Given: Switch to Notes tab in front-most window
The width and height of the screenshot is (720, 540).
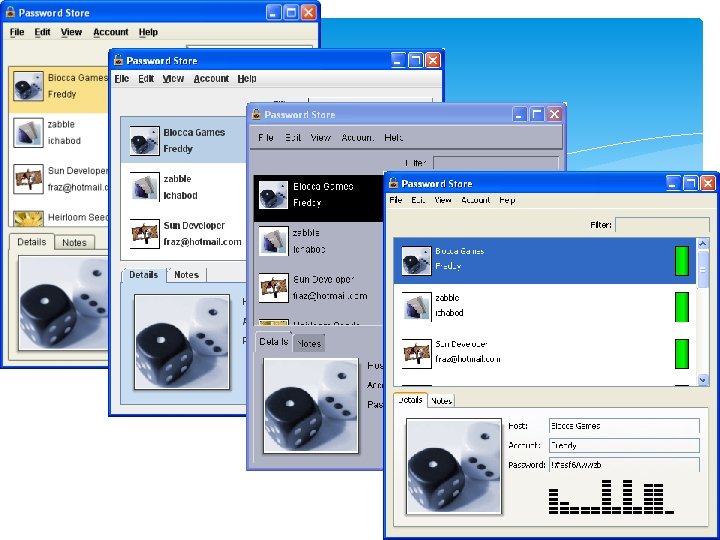Looking at the screenshot, I should (x=441, y=401).
